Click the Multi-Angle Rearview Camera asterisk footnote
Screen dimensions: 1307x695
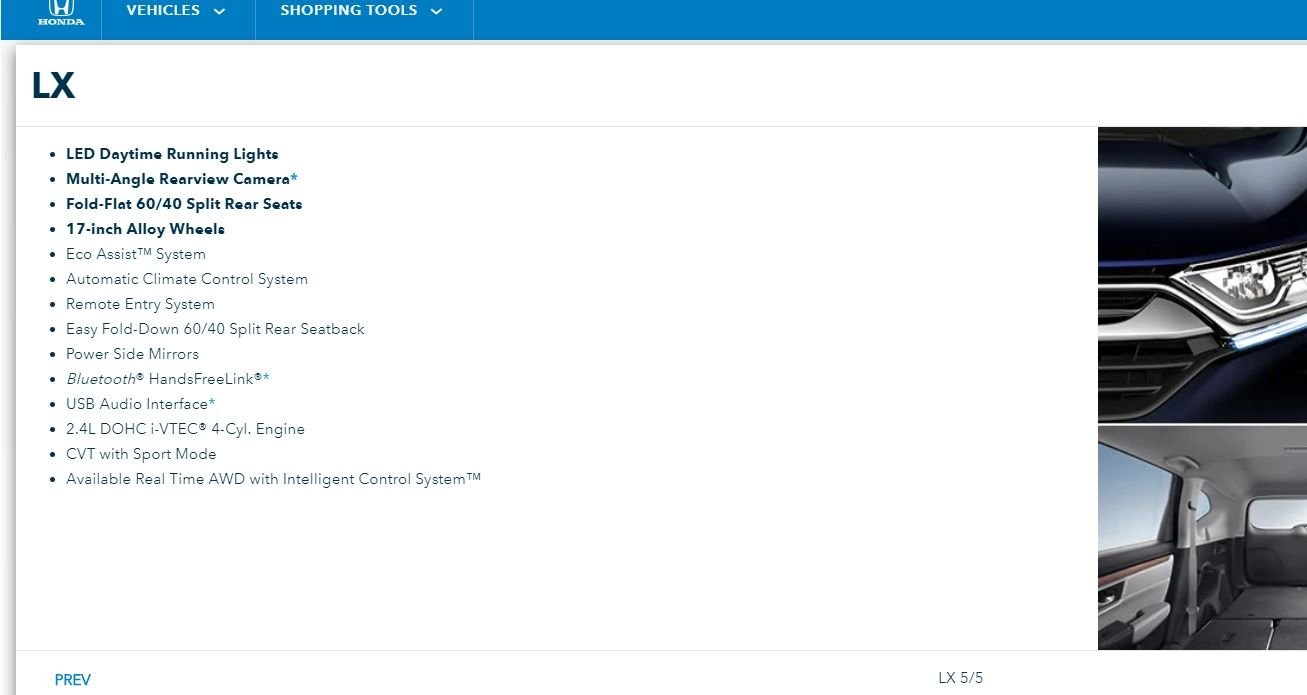(294, 178)
